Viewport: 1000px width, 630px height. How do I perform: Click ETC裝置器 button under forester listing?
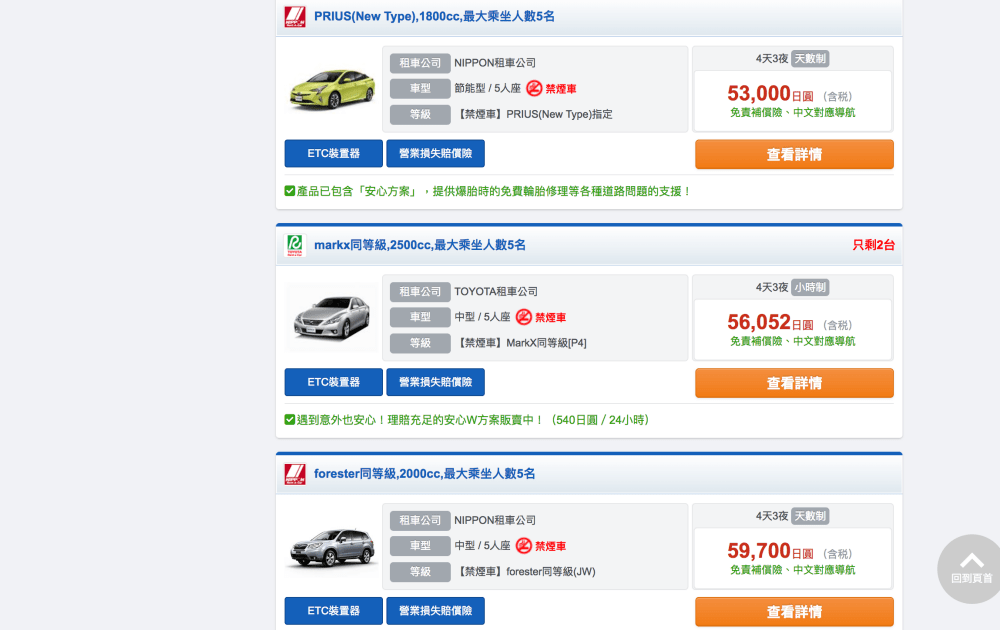pos(333,611)
